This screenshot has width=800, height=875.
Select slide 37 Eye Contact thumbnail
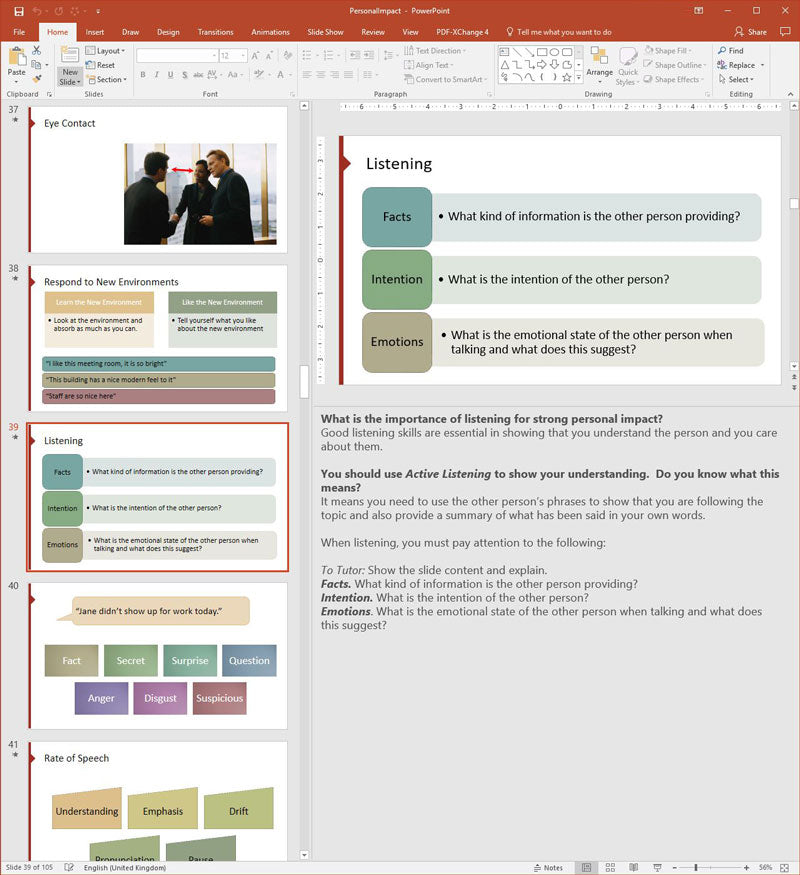click(158, 180)
